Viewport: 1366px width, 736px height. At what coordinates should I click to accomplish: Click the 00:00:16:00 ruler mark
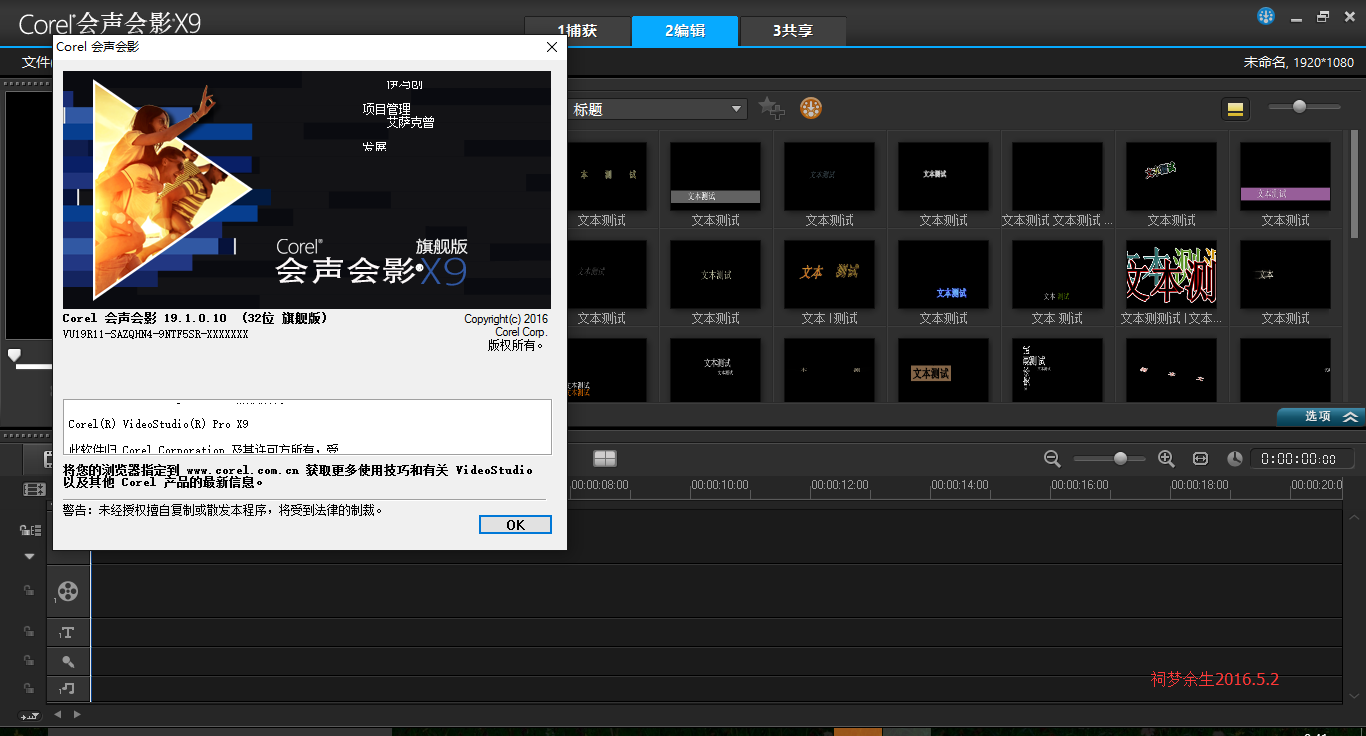[x=1079, y=485]
